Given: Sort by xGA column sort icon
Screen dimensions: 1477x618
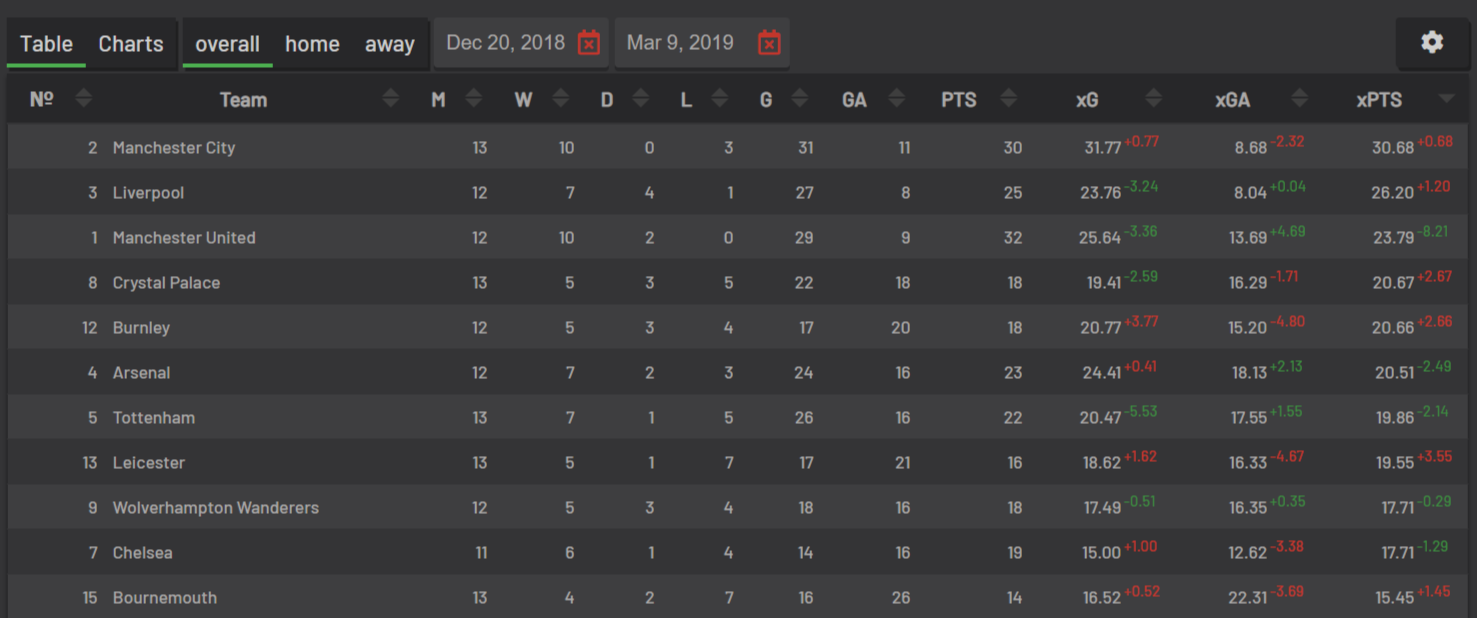Looking at the screenshot, I should tap(1299, 99).
